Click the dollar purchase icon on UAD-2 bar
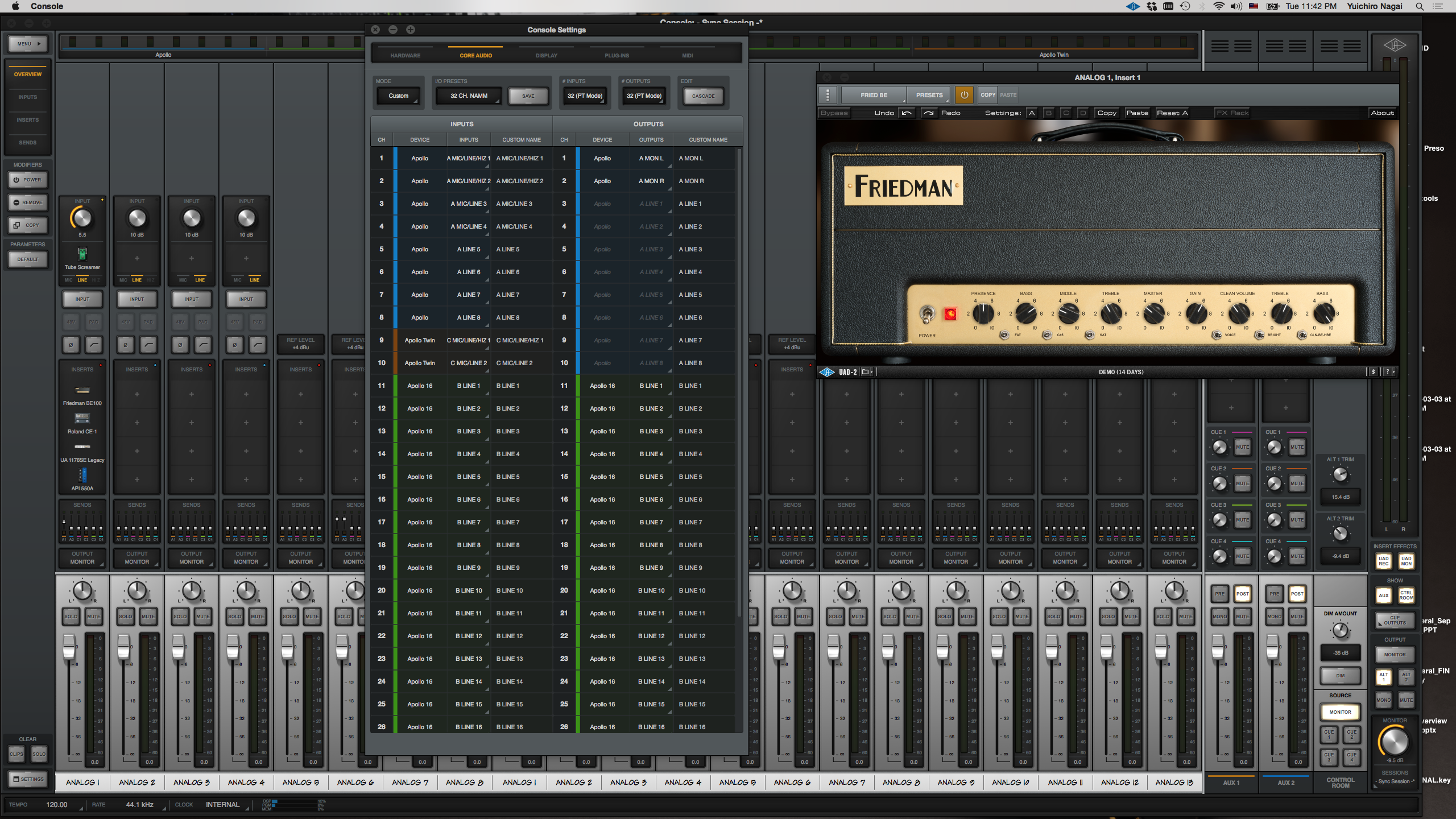 [x=1373, y=372]
